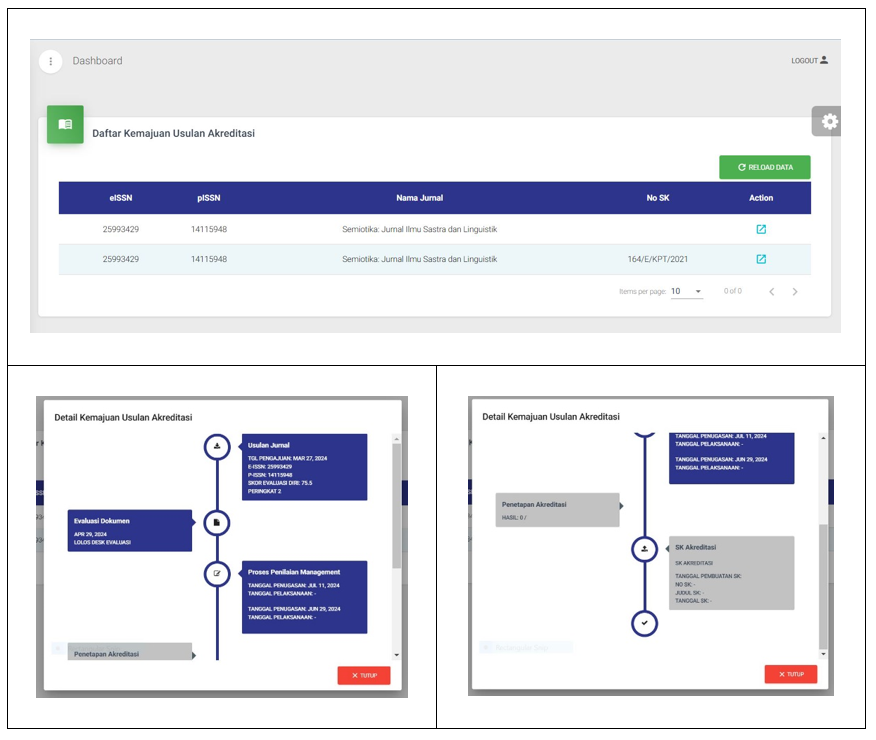The width and height of the screenshot is (876, 740).
Task: Open the three-dot menu beside Dashboard
Action: [x=51, y=61]
